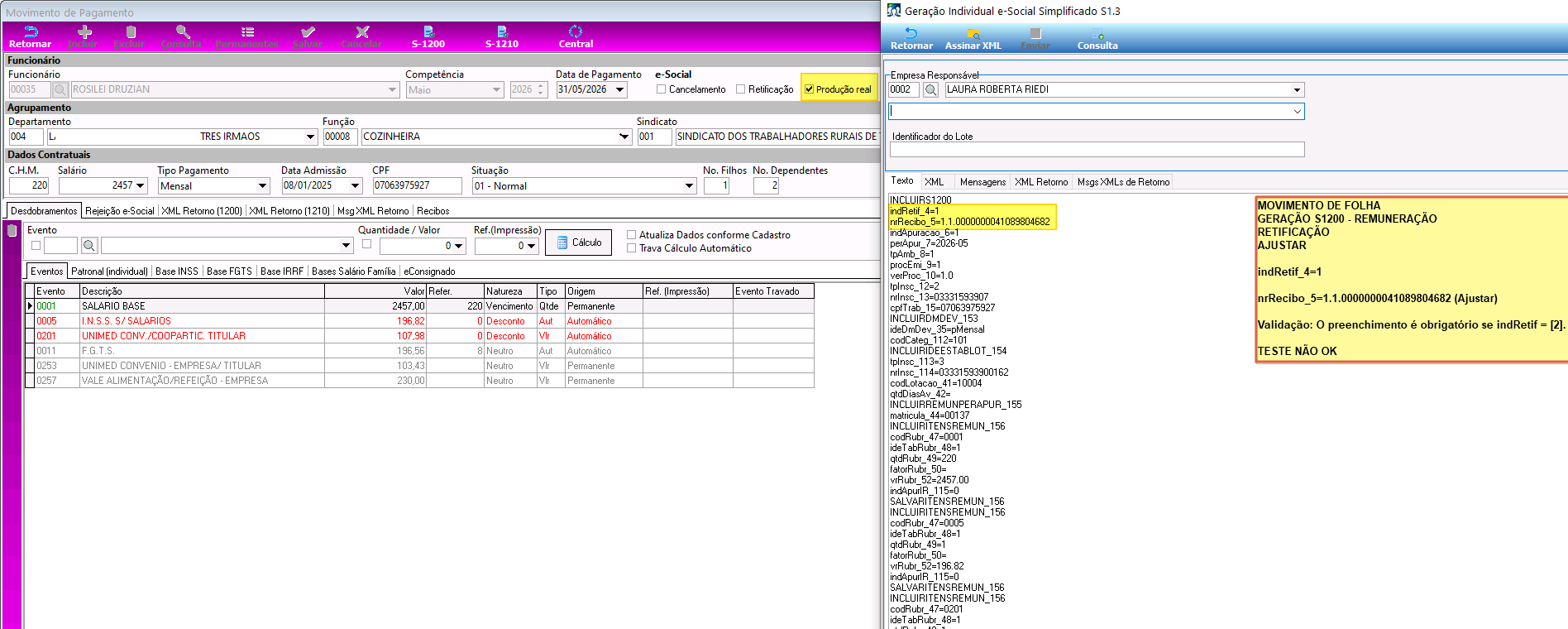
Task: Click the magnifier beside Empresa code 0002
Action: pyautogui.click(x=930, y=89)
